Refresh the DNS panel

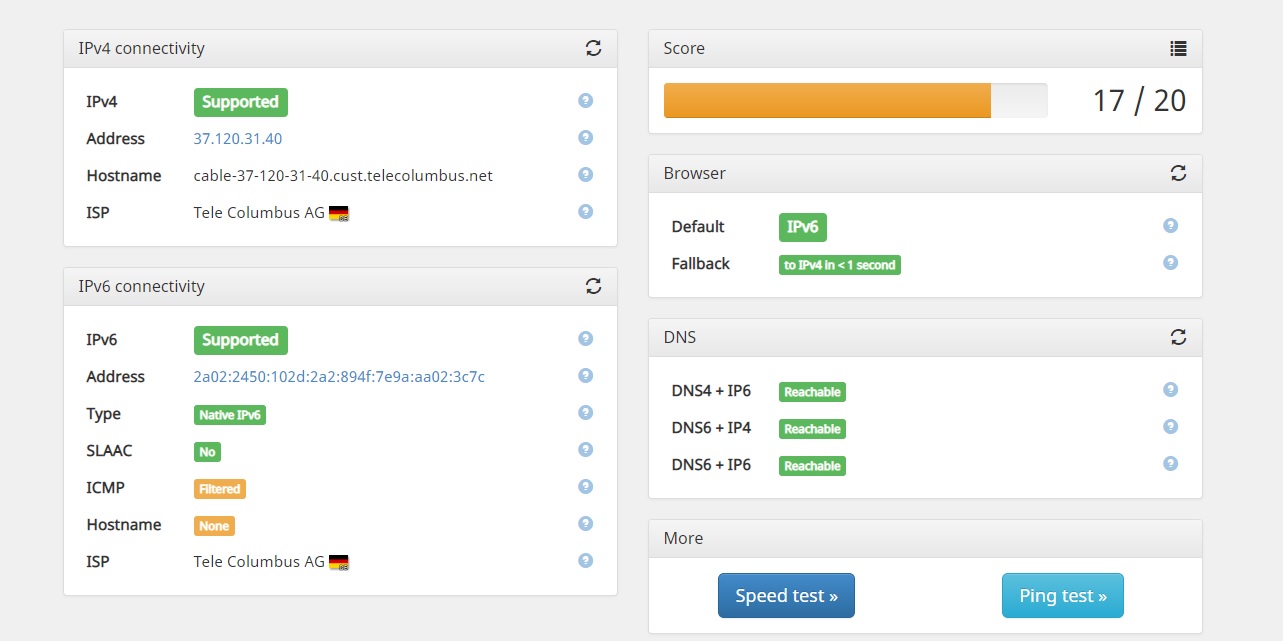pyautogui.click(x=1178, y=337)
